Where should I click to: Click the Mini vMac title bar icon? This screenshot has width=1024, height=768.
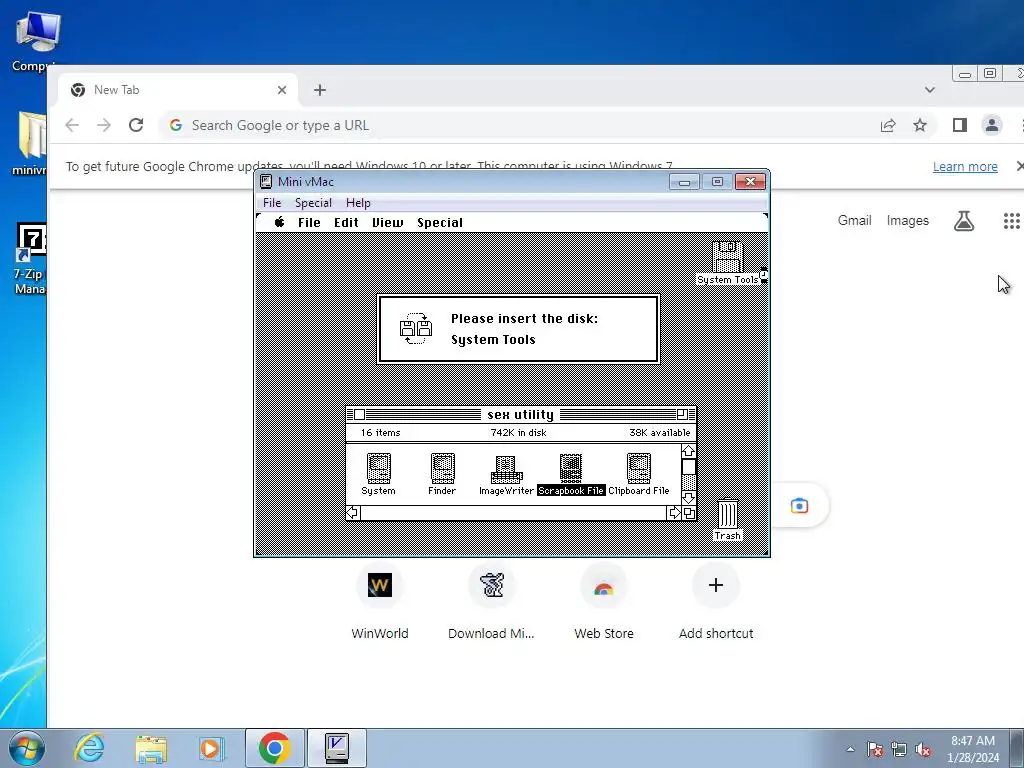click(266, 182)
